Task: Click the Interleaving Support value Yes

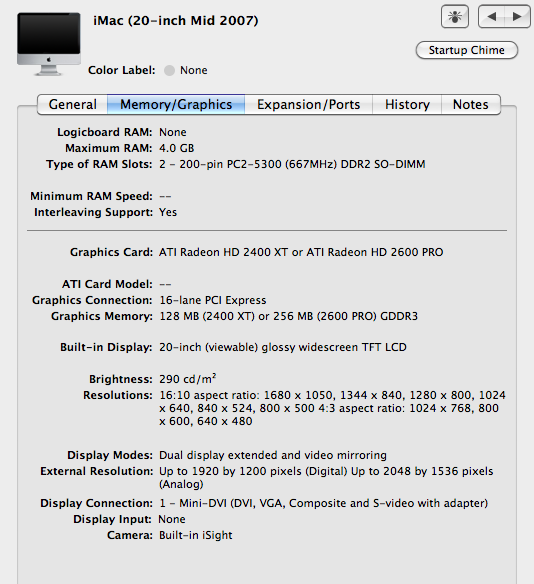Action: [x=168, y=212]
